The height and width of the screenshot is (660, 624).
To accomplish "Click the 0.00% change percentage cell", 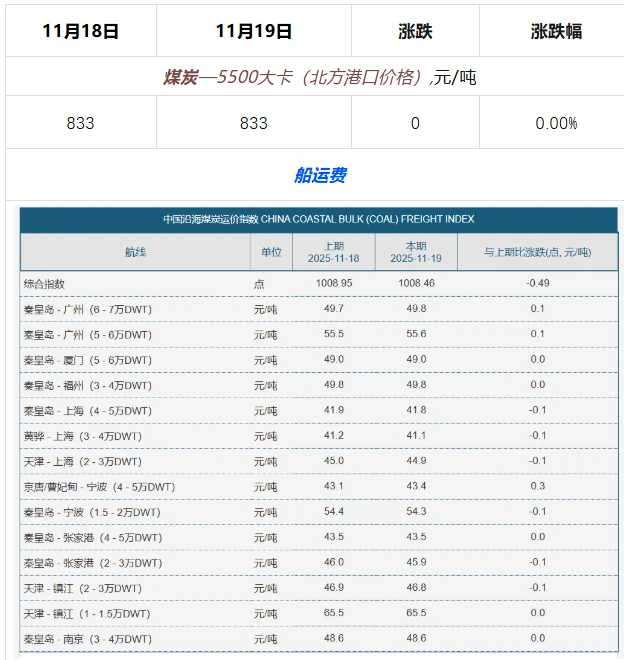I will [556, 123].
